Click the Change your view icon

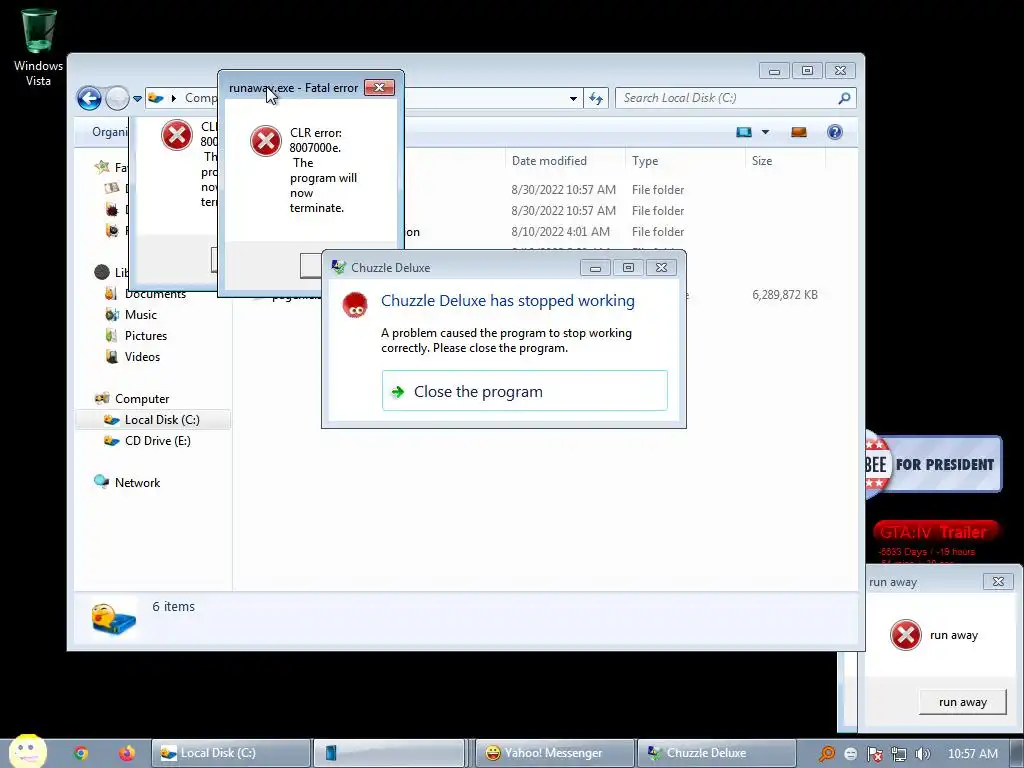click(744, 133)
